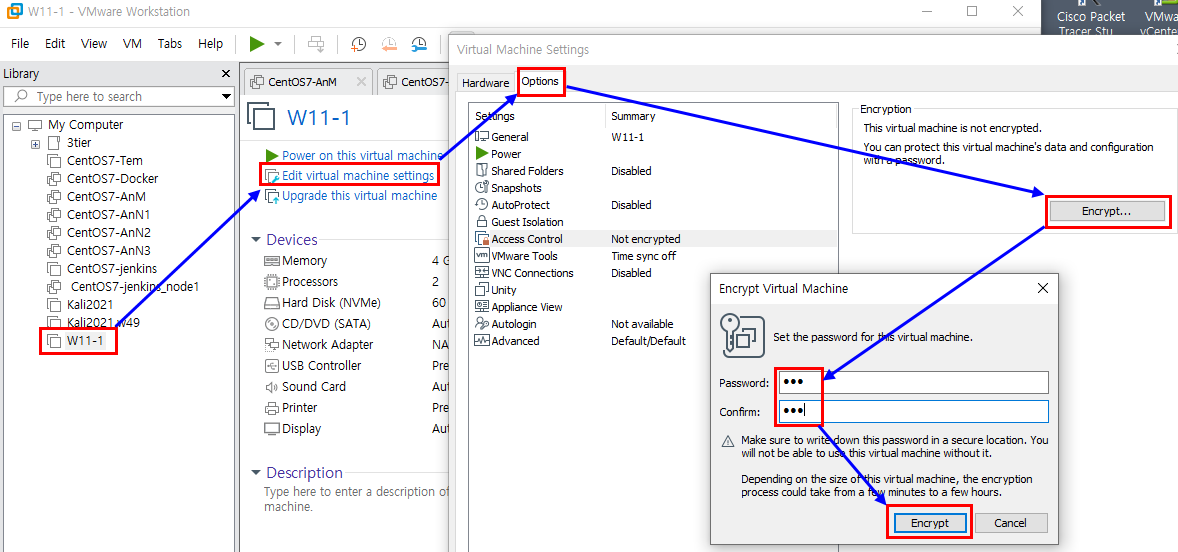Click the Cancel button in Encrypt dialog
The height and width of the screenshot is (552, 1178).
click(x=1010, y=523)
